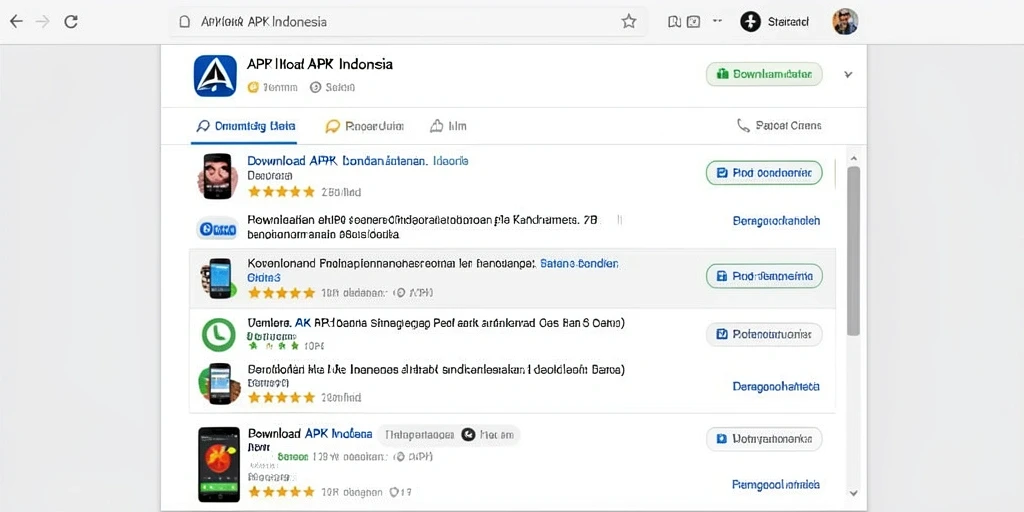Viewport: 1024px width, 512px height.
Task: Open the thumbs-up klm tab
Action: tap(448, 126)
